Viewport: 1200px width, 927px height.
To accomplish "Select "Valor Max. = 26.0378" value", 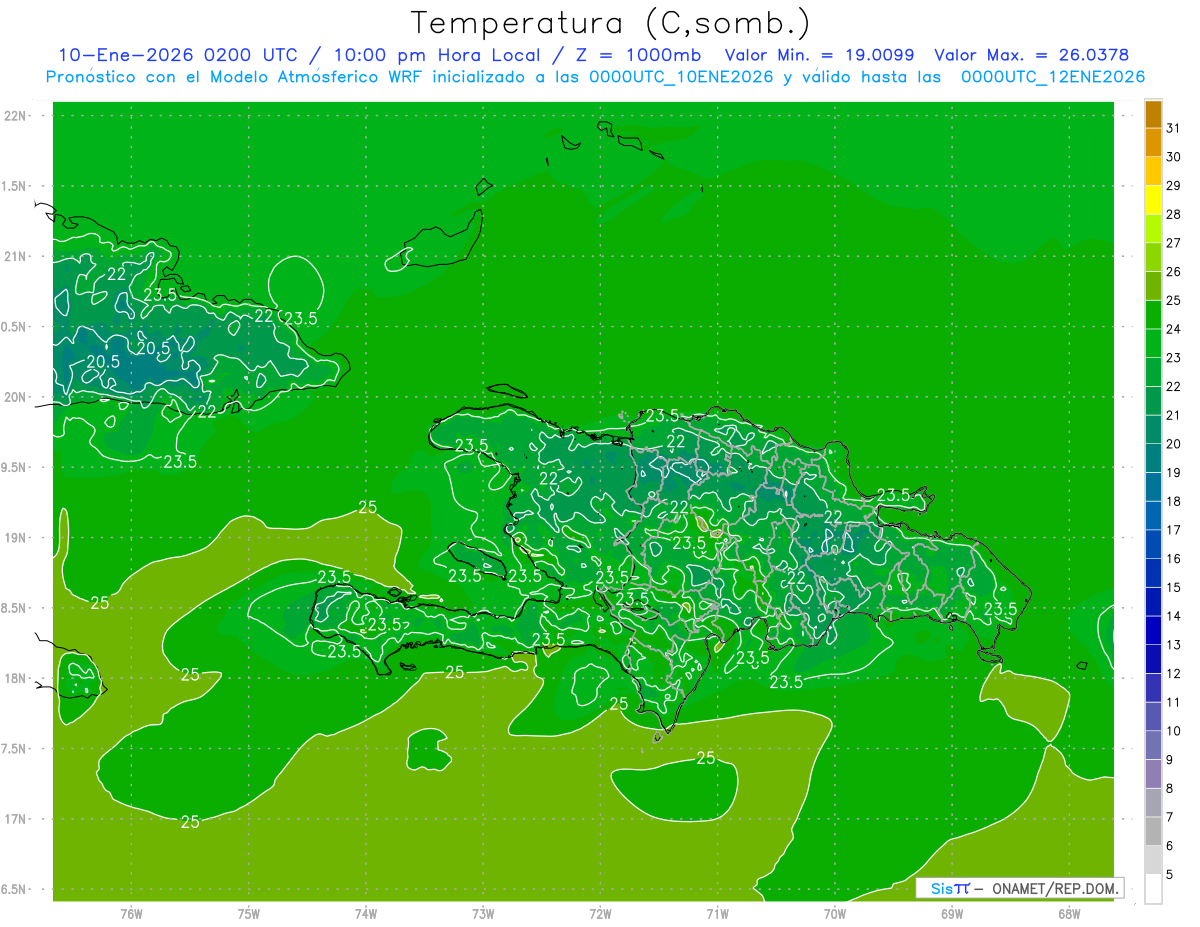I will 1031,55.
